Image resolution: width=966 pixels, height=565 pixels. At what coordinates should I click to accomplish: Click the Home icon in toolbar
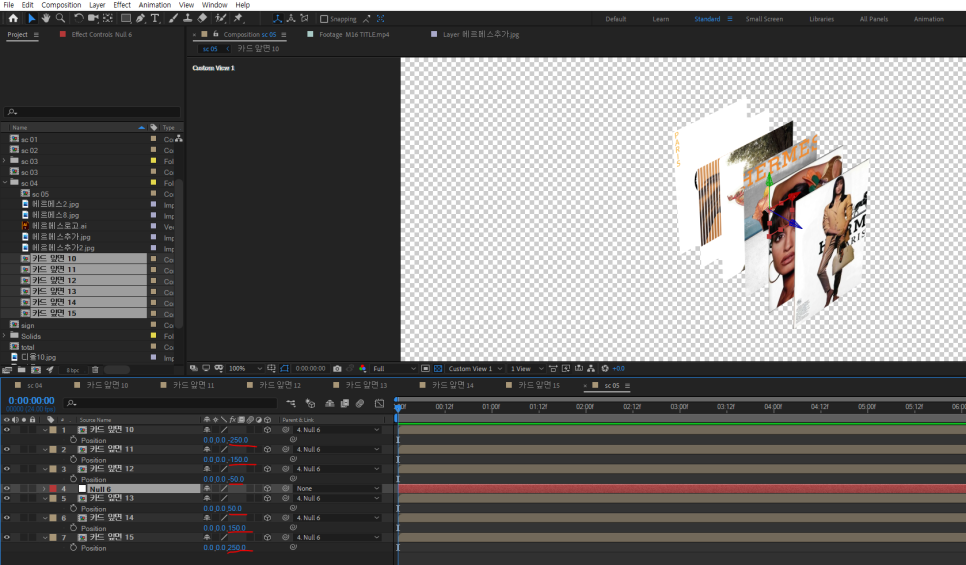tap(13, 18)
